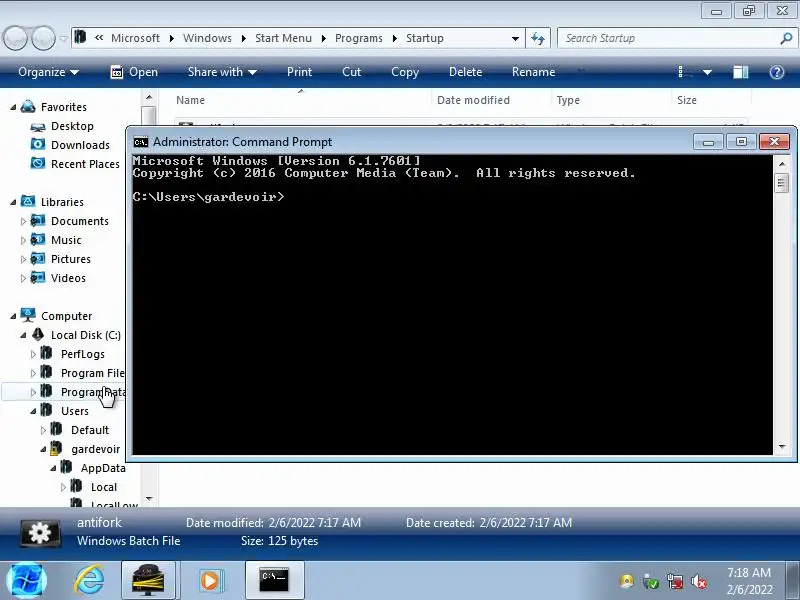800x600 pixels.
Task: Expand the Music library node
Action: [x=23, y=240]
